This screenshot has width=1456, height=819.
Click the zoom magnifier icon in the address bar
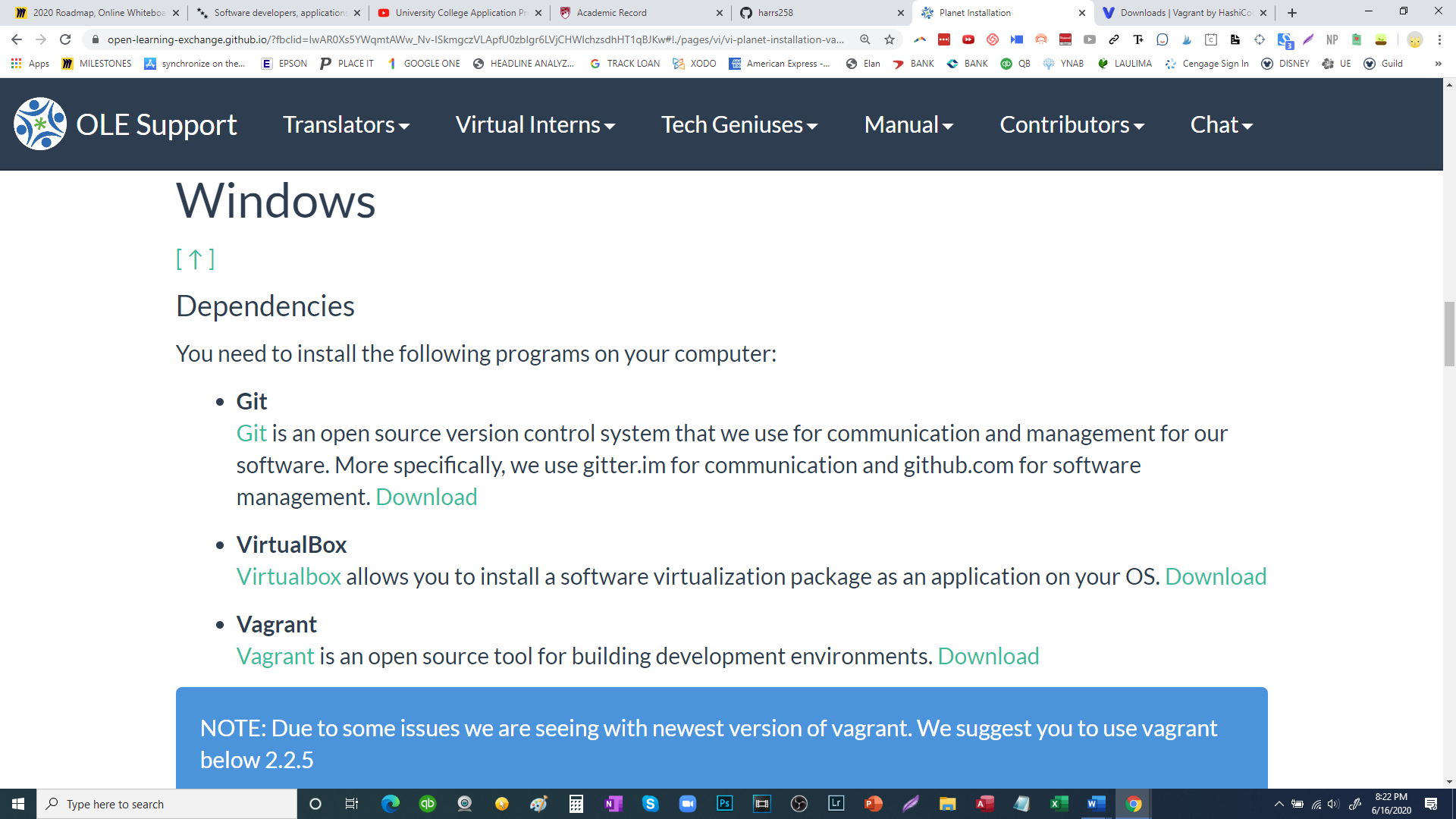pos(865,39)
